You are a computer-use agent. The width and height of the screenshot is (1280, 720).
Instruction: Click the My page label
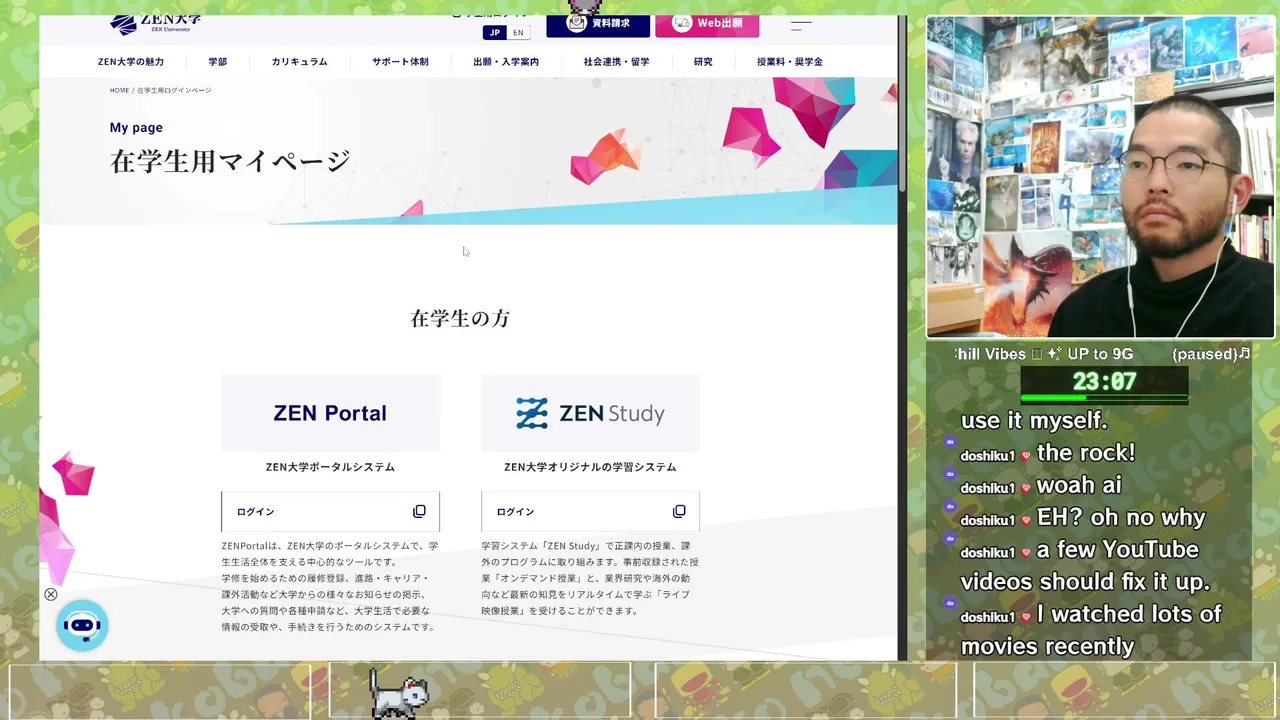pos(136,127)
